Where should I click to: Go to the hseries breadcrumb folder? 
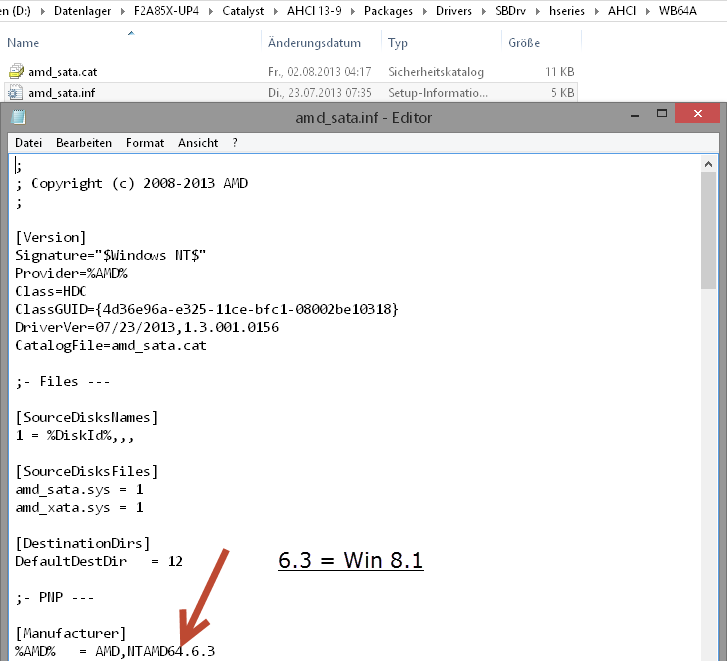click(x=567, y=11)
